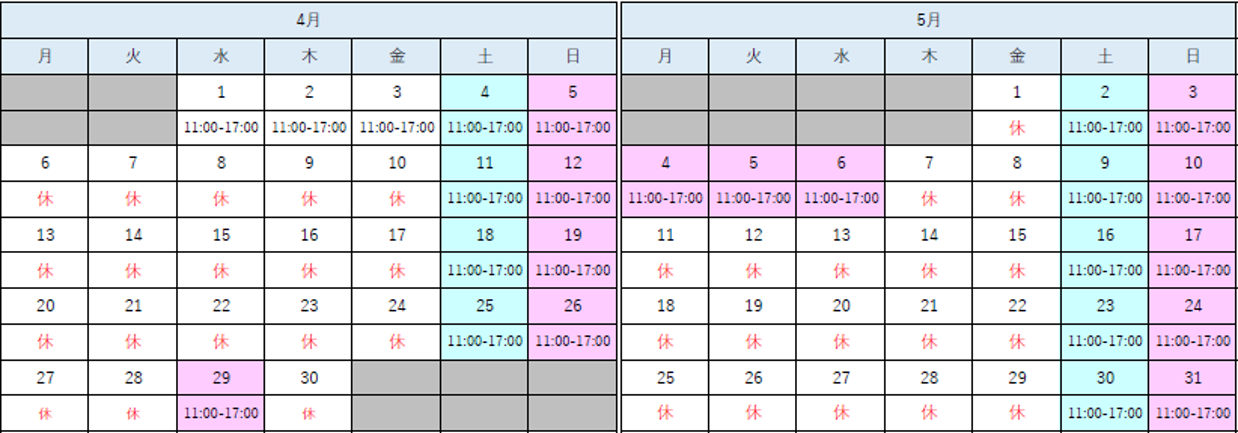This screenshot has height=433, width=1238.
Task: Click the 11:00-17:00 hours under May 30
Action: [x=1105, y=412]
